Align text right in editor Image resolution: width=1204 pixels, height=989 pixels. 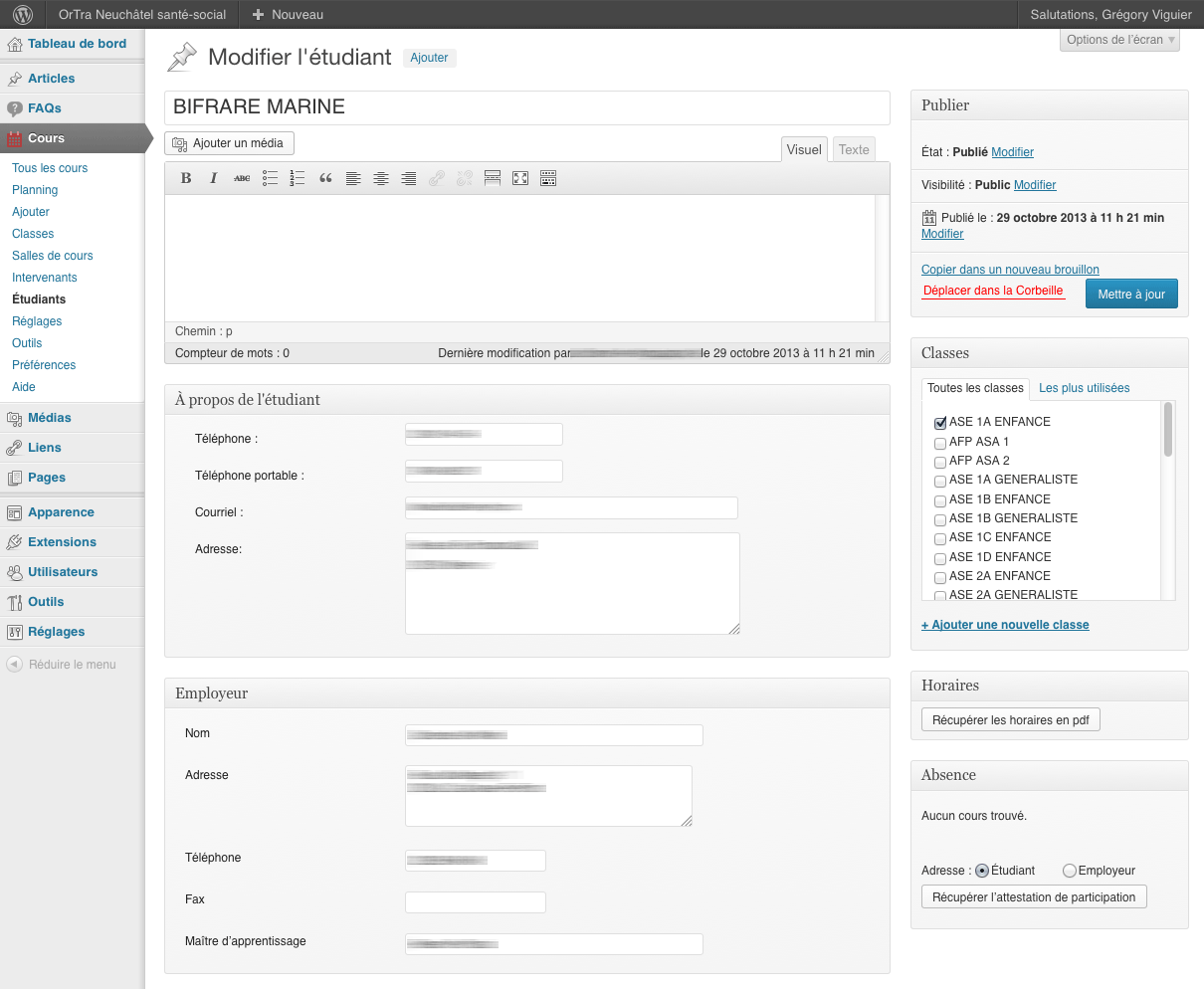(409, 178)
